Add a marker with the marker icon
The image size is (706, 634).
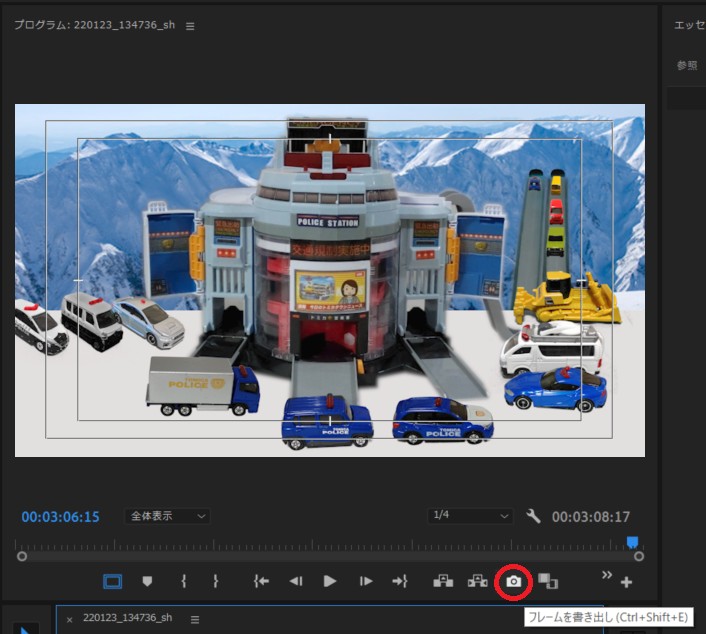click(x=147, y=581)
